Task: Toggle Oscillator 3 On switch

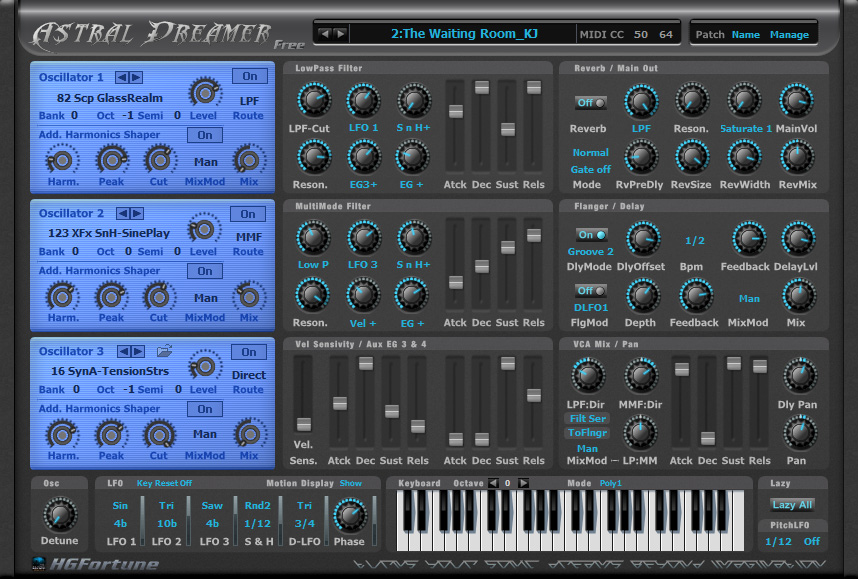Action: click(249, 352)
